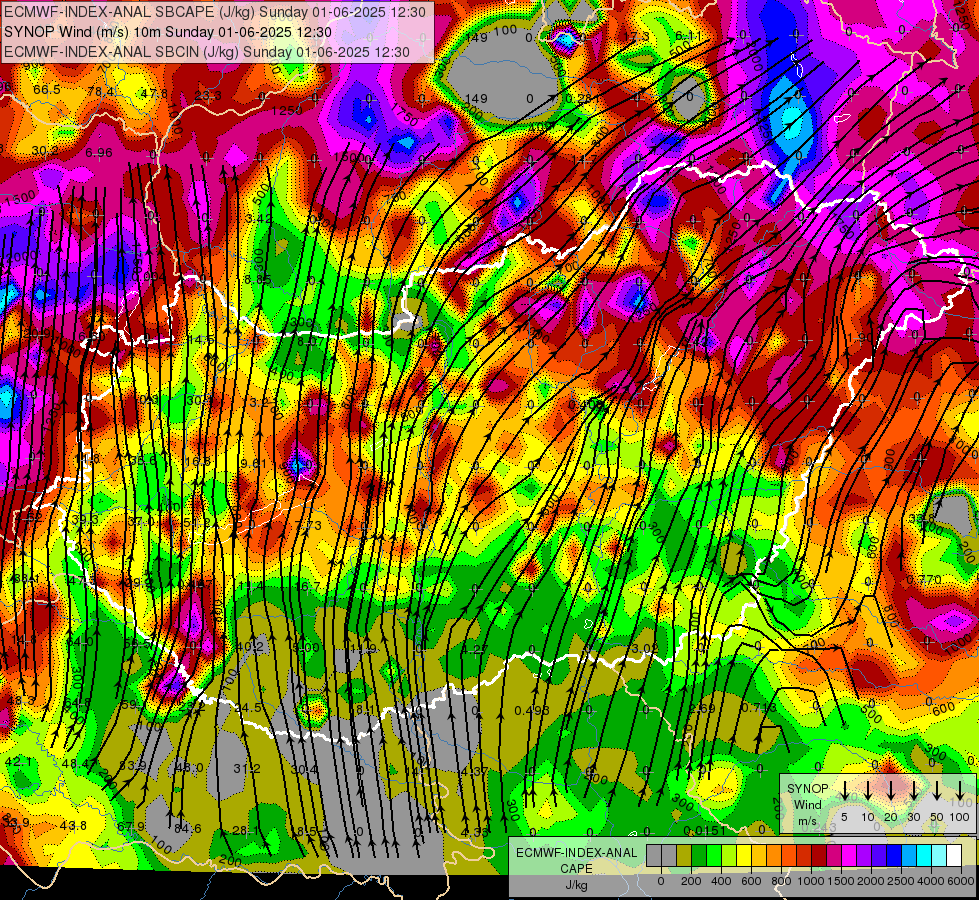The image size is (979, 900).
Task: Click the 3.42 value on the map
Action: coord(258,219)
